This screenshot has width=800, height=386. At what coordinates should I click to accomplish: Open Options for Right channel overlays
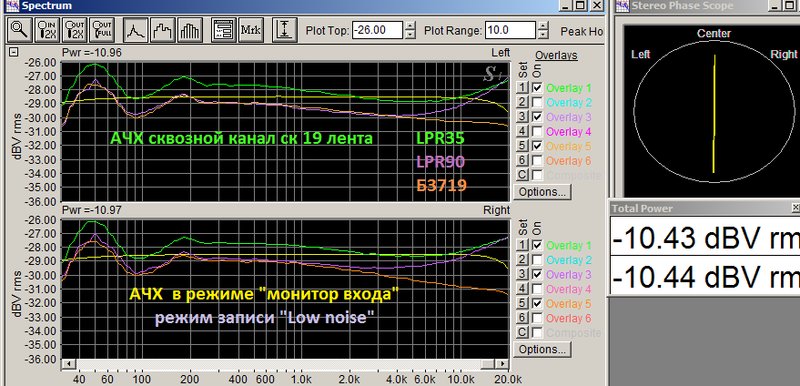pos(542,349)
